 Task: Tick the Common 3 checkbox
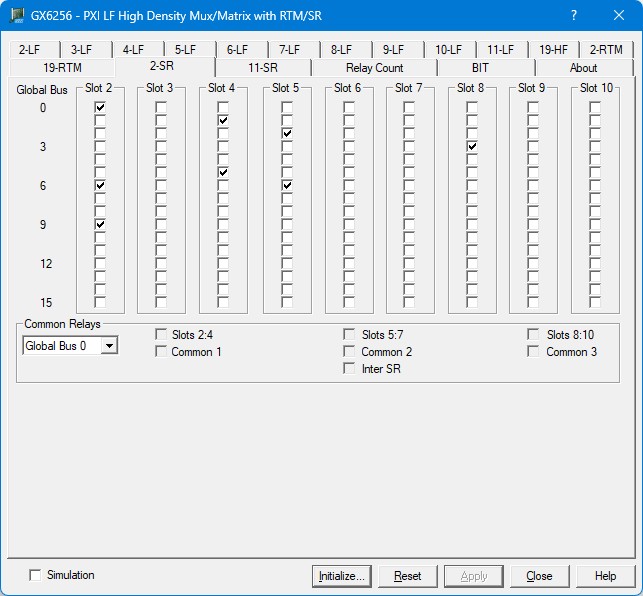pyautogui.click(x=533, y=352)
